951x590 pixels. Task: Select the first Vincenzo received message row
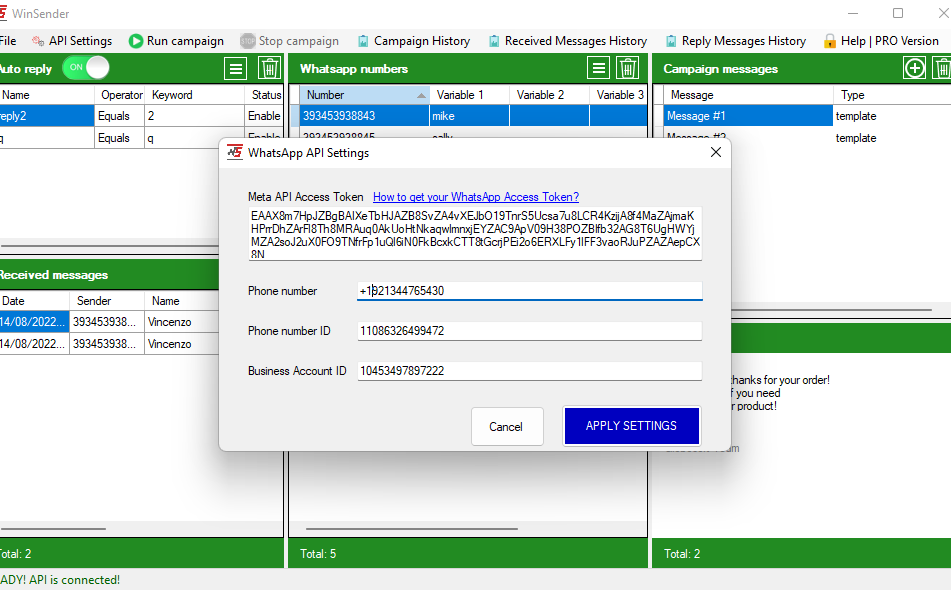click(x=109, y=322)
